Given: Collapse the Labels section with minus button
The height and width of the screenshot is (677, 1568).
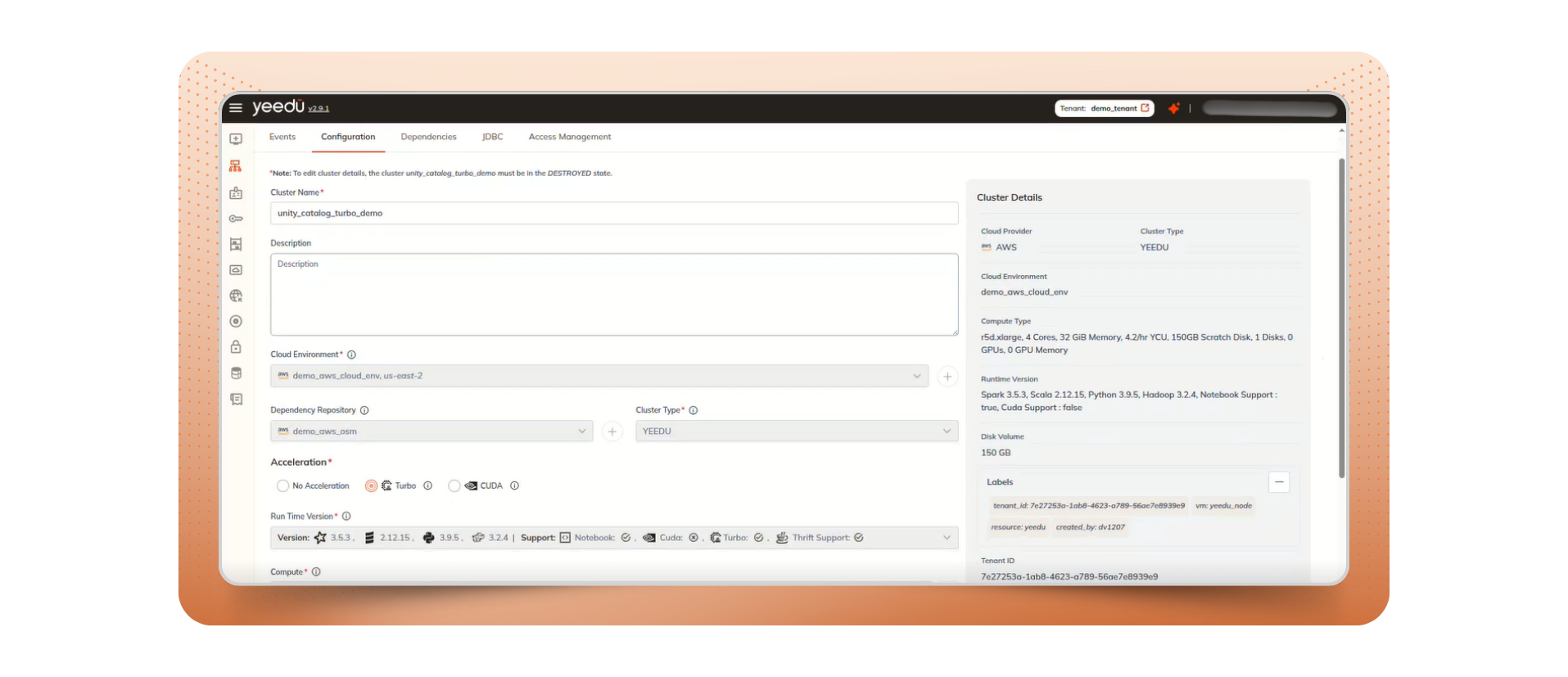Looking at the screenshot, I should (x=1279, y=482).
